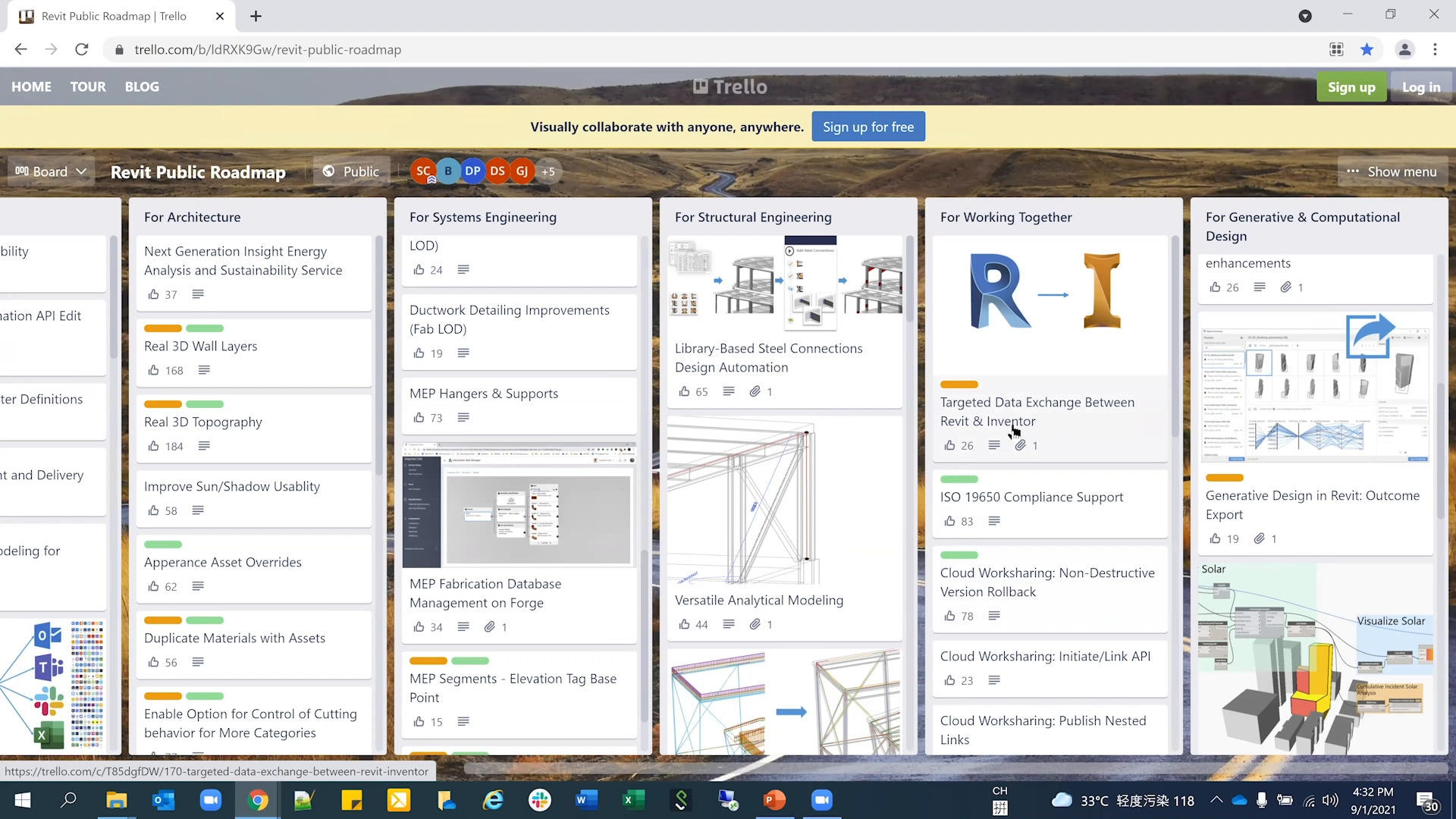Reload the page with browser refresh button
Viewport: 1456px width, 819px height.
click(x=82, y=49)
